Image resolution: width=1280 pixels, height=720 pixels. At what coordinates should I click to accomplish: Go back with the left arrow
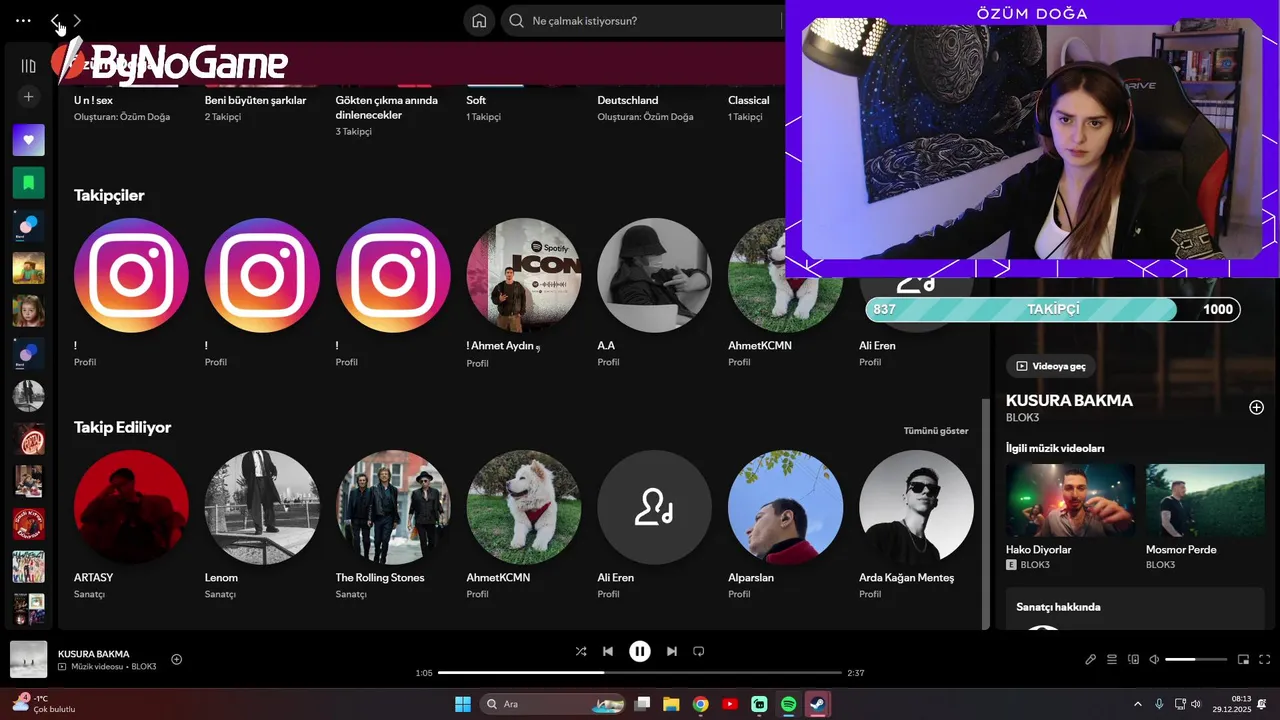[55, 21]
